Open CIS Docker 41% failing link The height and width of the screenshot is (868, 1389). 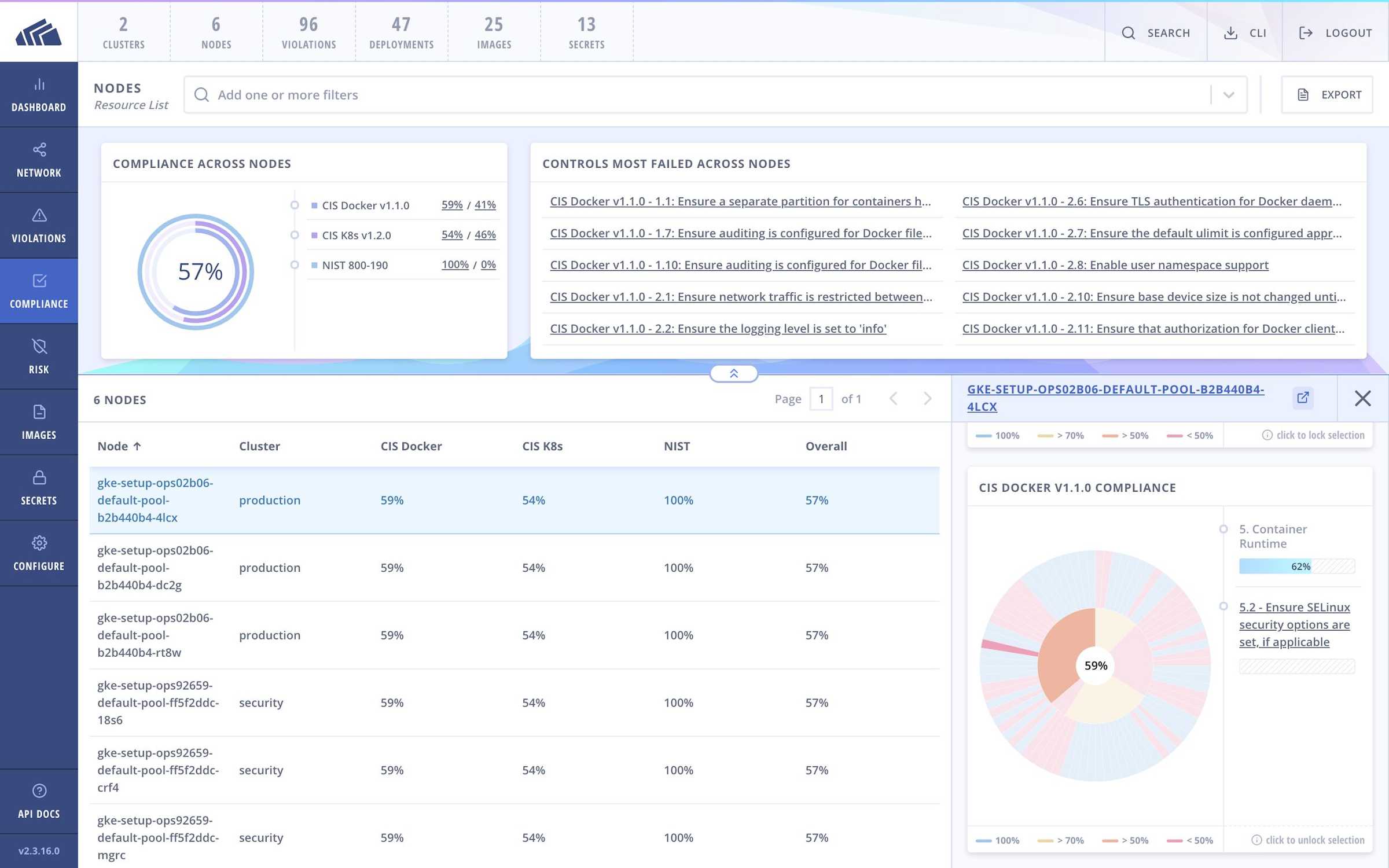(x=485, y=205)
